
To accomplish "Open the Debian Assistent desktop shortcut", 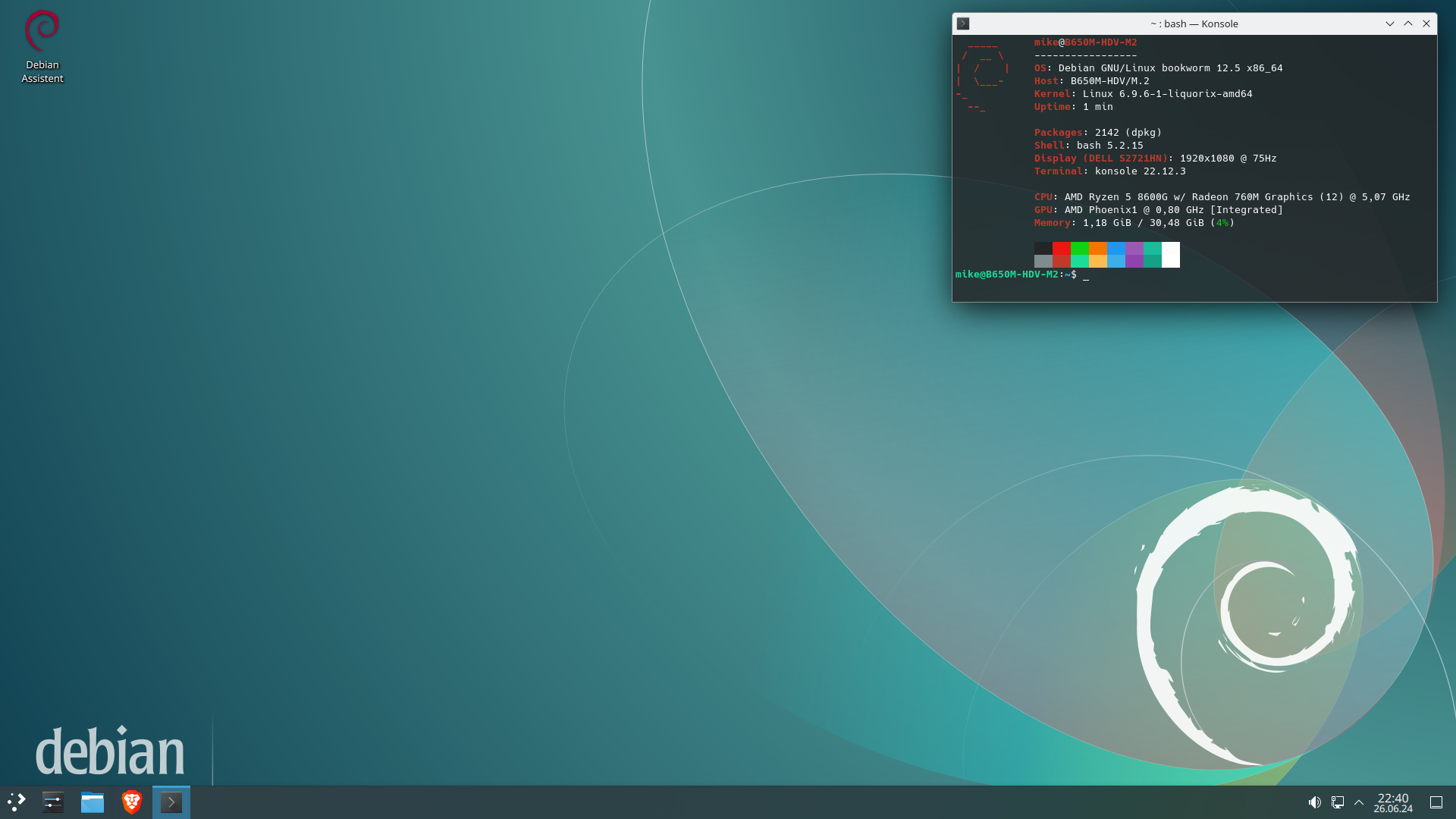I will click(42, 34).
